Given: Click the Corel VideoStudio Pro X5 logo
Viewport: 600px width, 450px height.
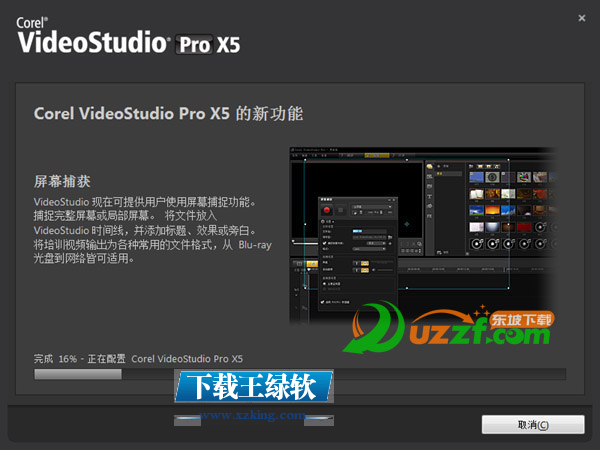Looking at the screenshot, I should click(x=129, y=36).
